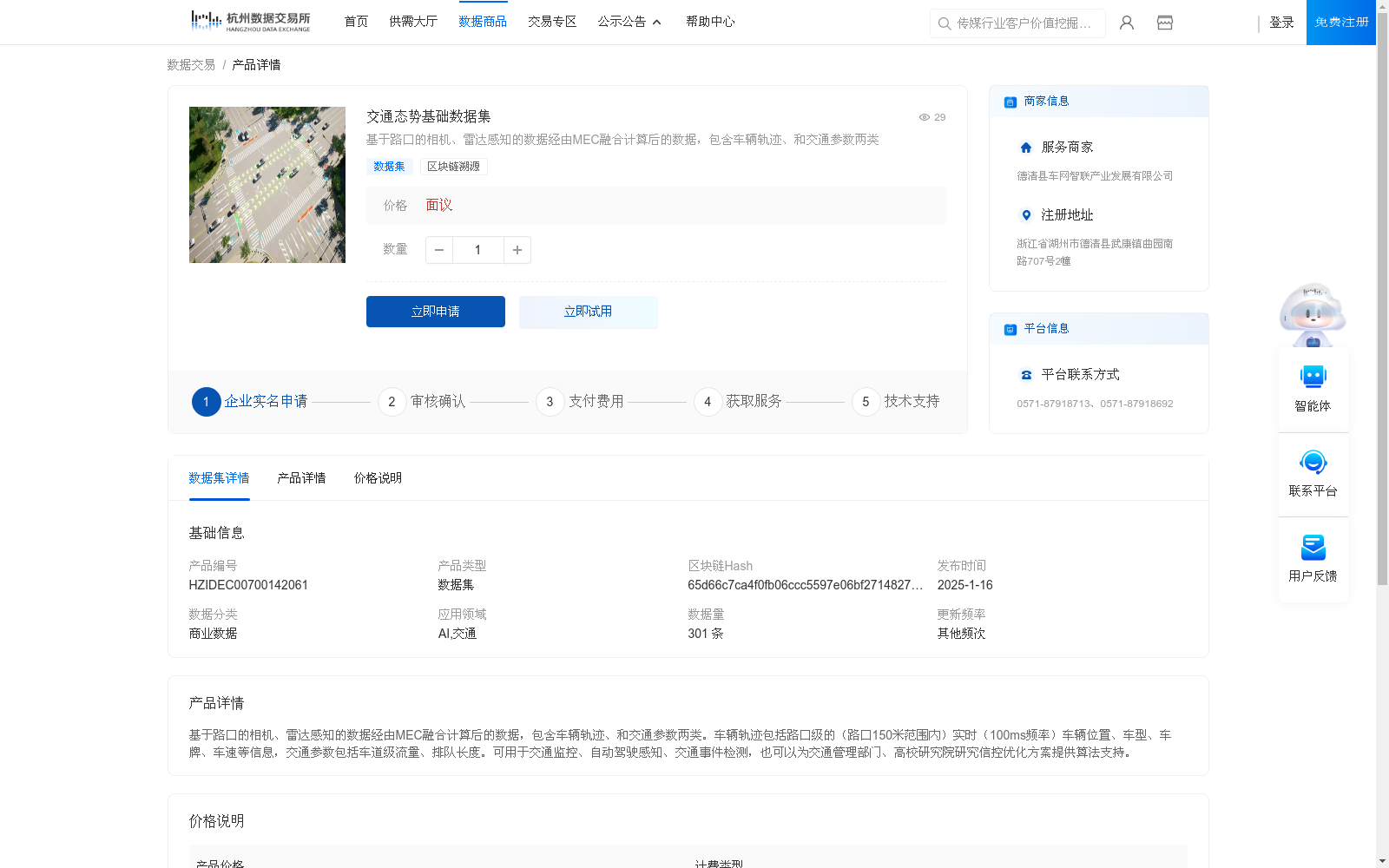
Task: Click merchant name 德清县车网智联产业发展有限公司
Action: pos(1095,176)
